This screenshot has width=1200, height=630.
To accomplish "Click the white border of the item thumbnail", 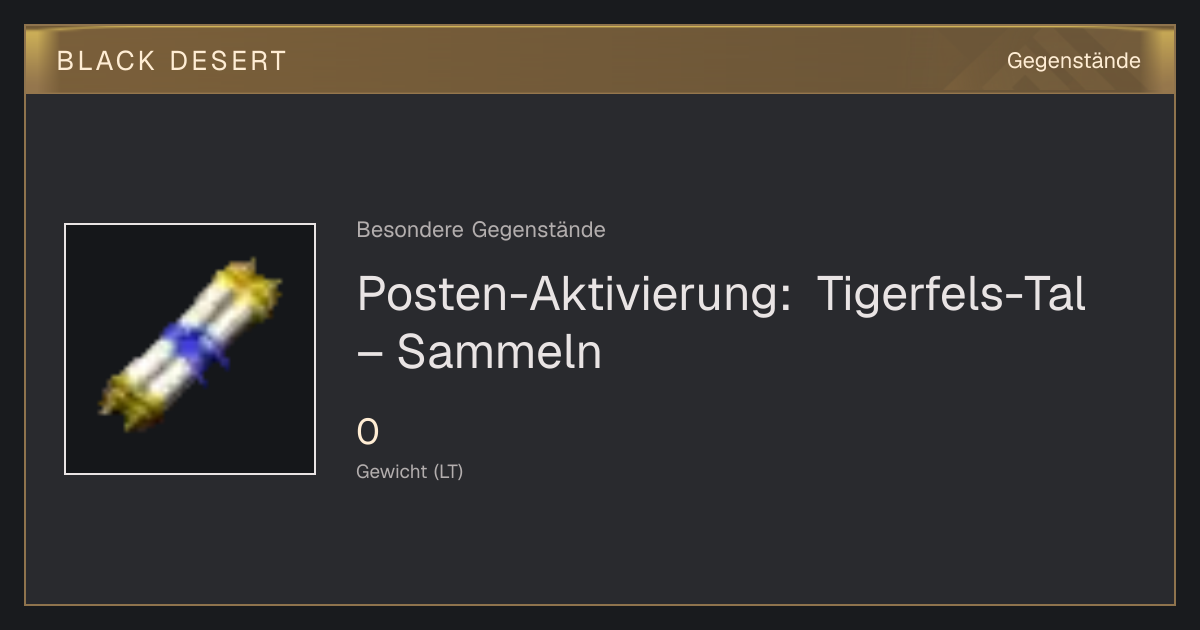I will (x=190, y=225).
